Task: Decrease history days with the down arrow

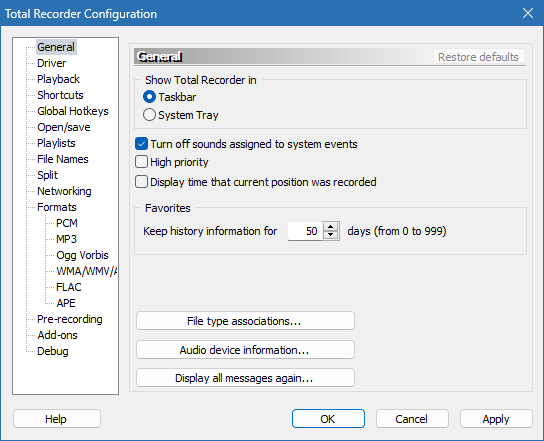Action: pos(331,235)
